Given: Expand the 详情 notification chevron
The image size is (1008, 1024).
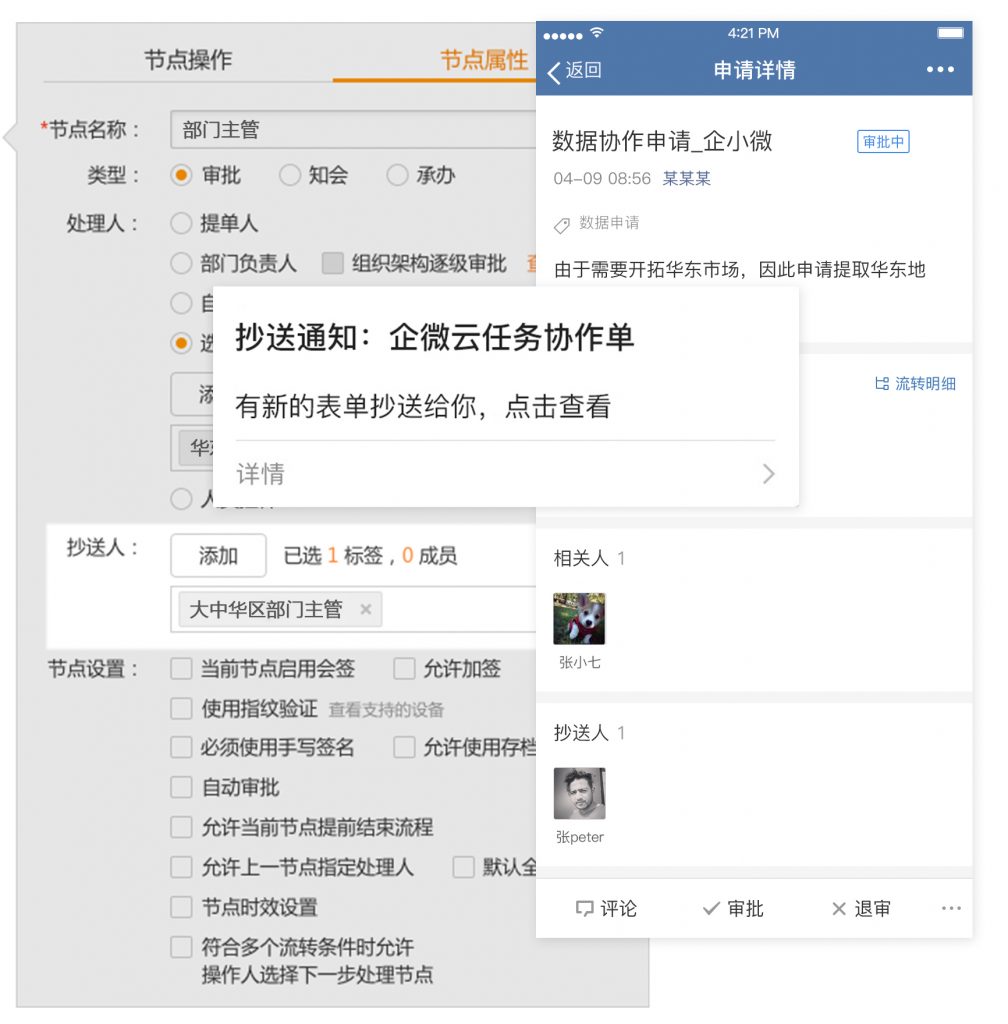Looking at the screenshot, I should tap(768, 474).
